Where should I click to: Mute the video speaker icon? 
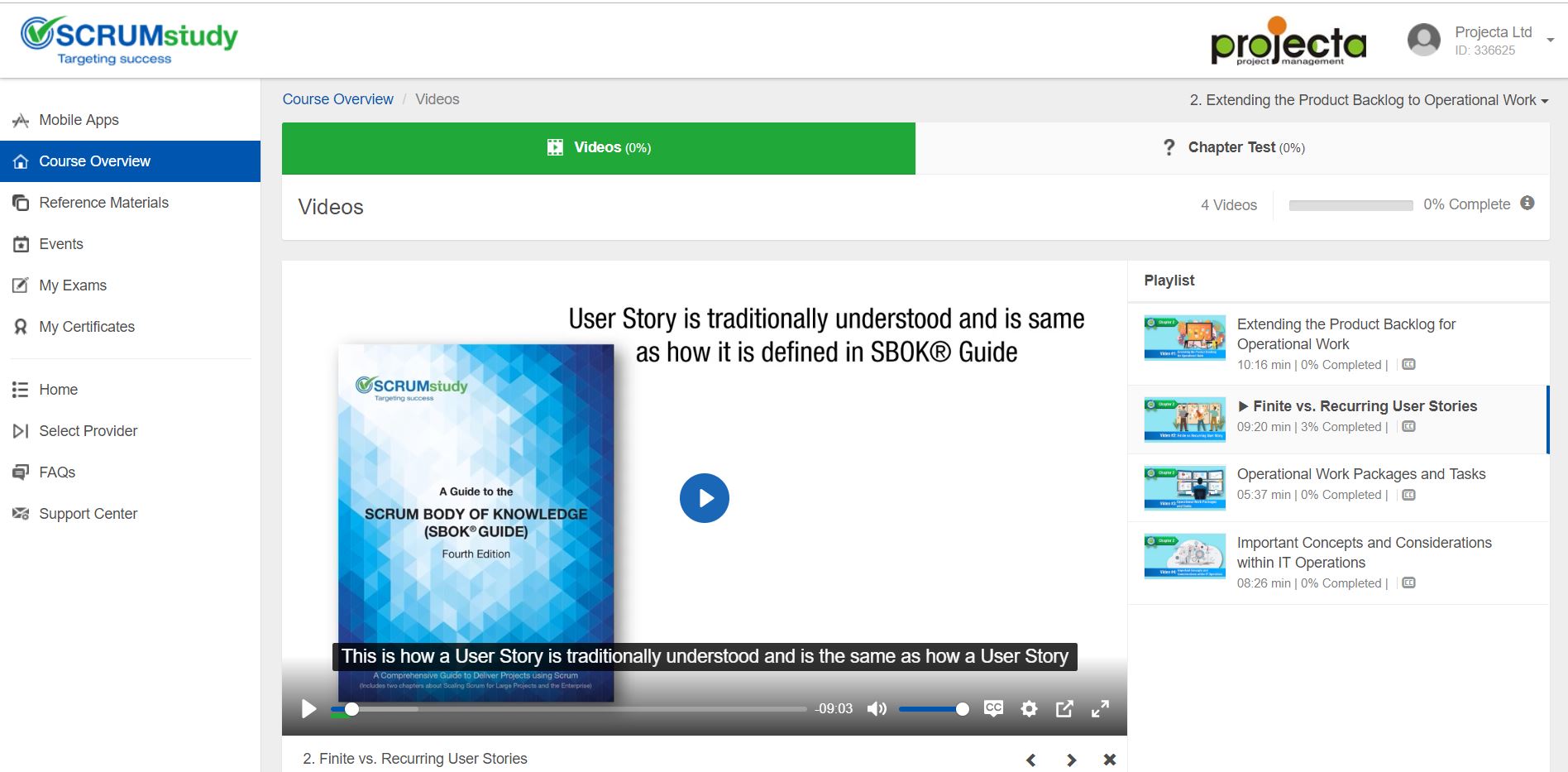pos(877,709)
